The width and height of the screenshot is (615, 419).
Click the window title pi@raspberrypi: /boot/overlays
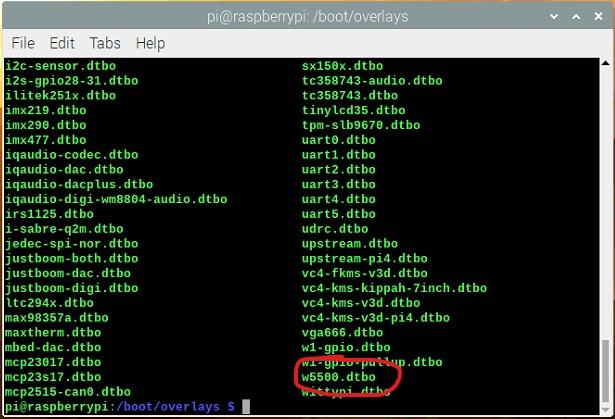(x=308, y=17)
